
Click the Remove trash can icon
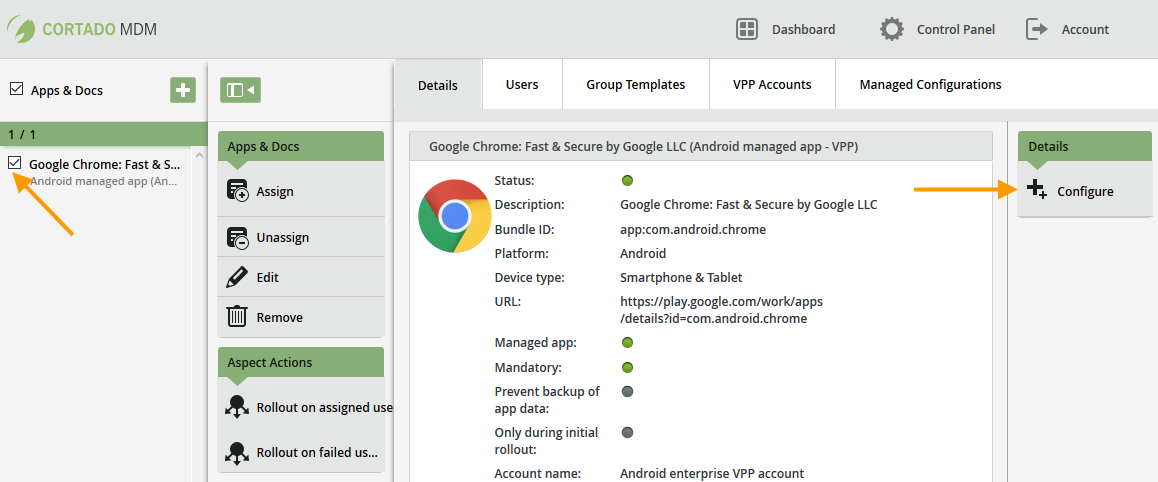point(236,317)
